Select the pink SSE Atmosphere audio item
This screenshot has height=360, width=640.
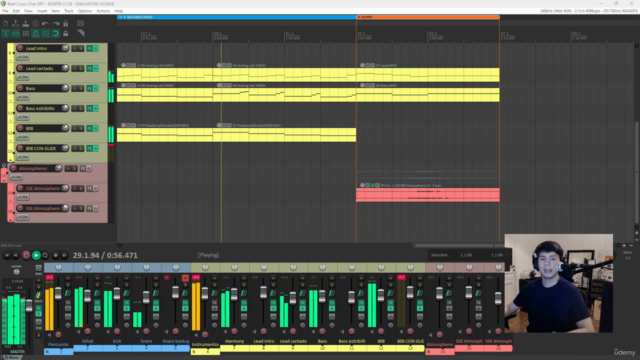pyautogui.click(x=428, y=195)
